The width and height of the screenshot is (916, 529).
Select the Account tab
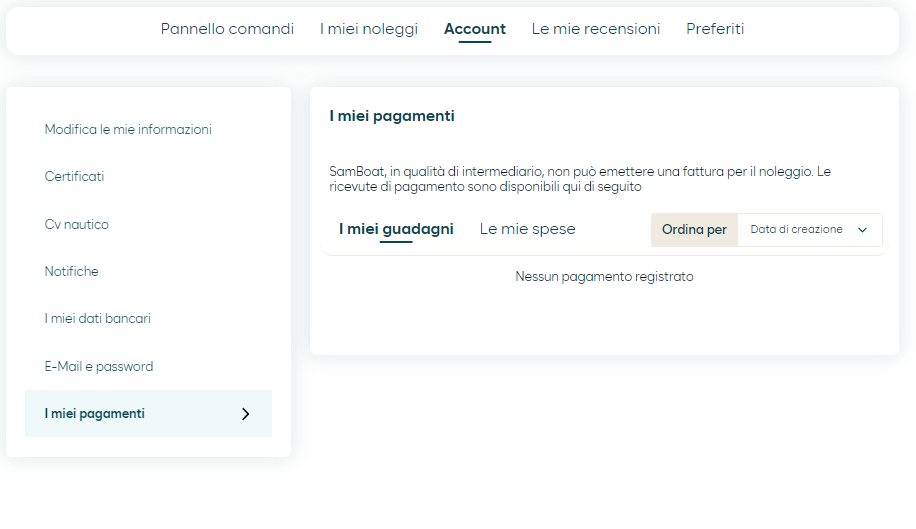(x=475, y=29)
